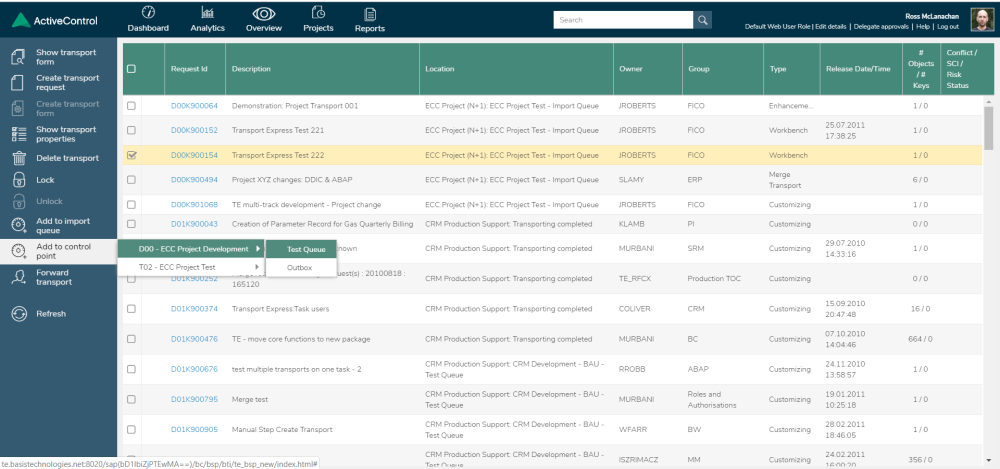Screen dimensions: 1000x469
Task: Open the Dashboard gauge icon
Action: tap(148, 12)
